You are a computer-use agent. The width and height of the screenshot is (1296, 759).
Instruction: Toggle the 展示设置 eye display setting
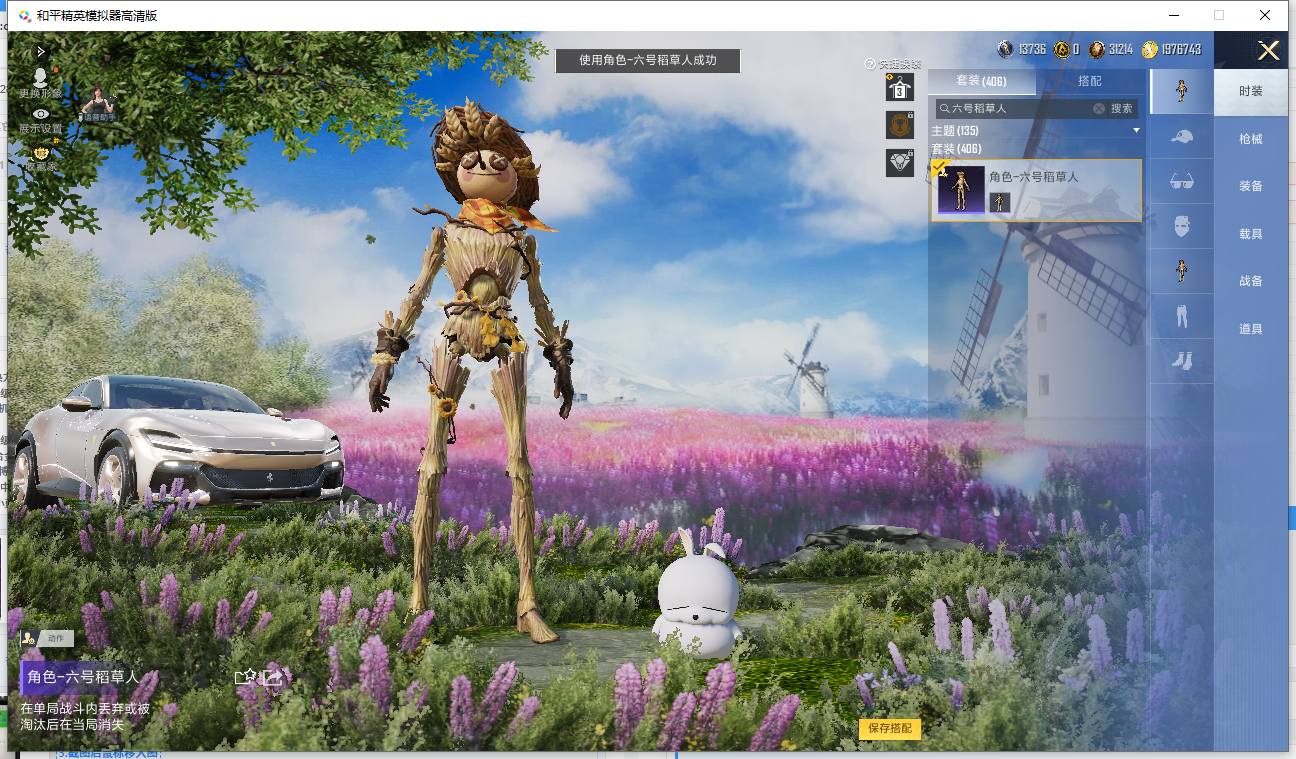click(x=40, y=115)
